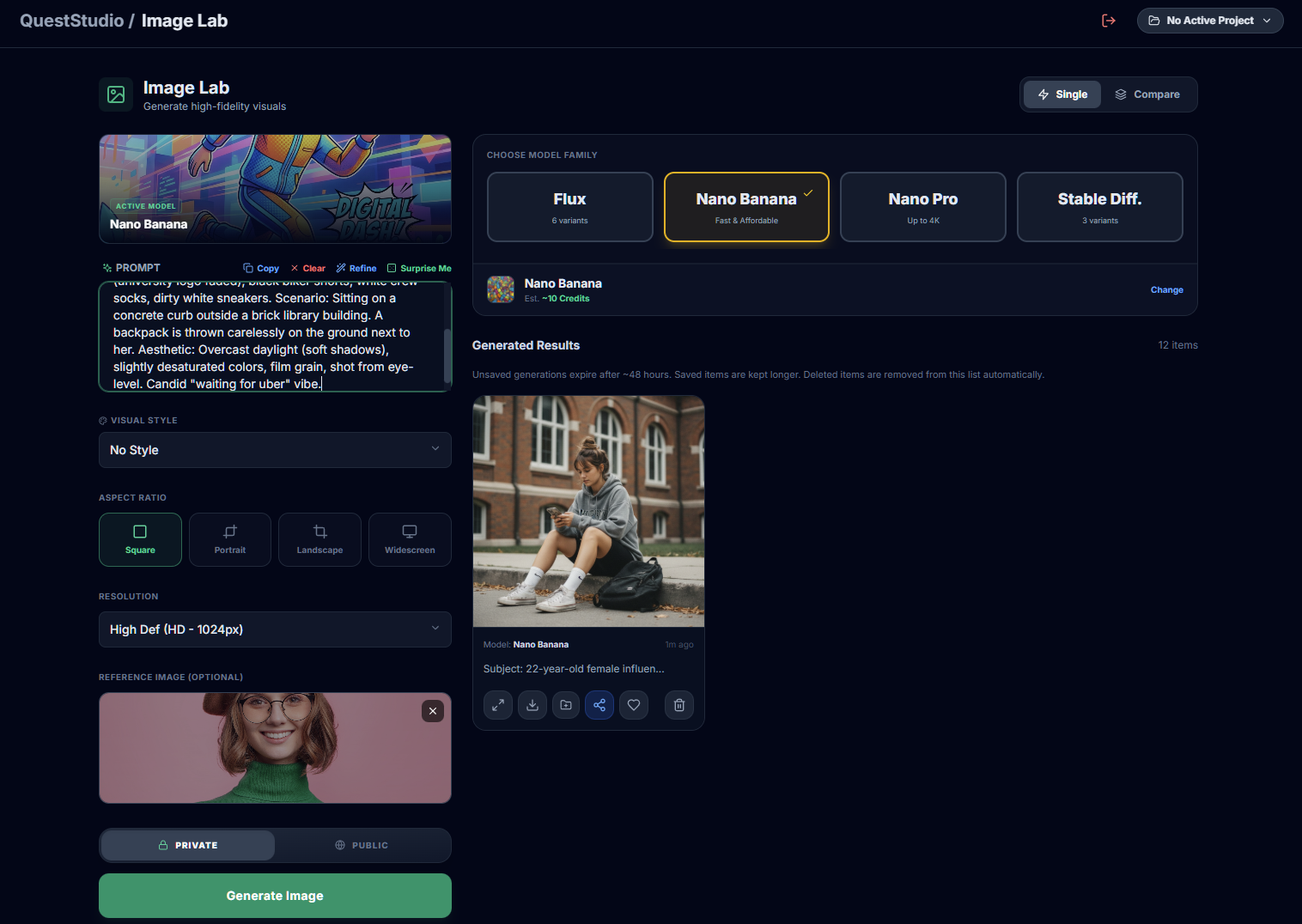Delete the generated result

tap(678, 705)
